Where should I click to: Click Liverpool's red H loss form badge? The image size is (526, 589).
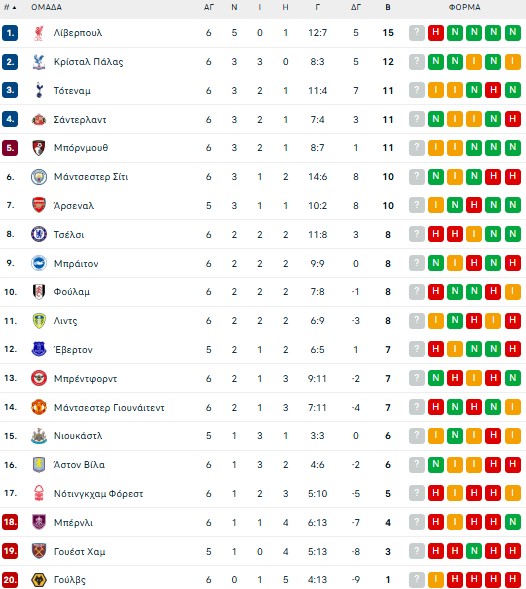436,33
